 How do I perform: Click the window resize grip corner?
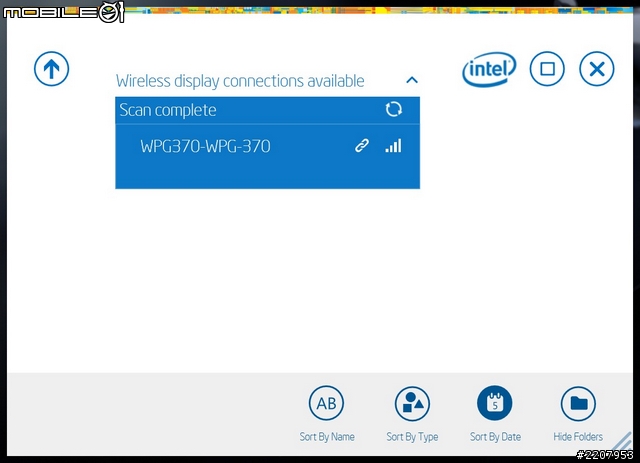(x=622, y=443)
